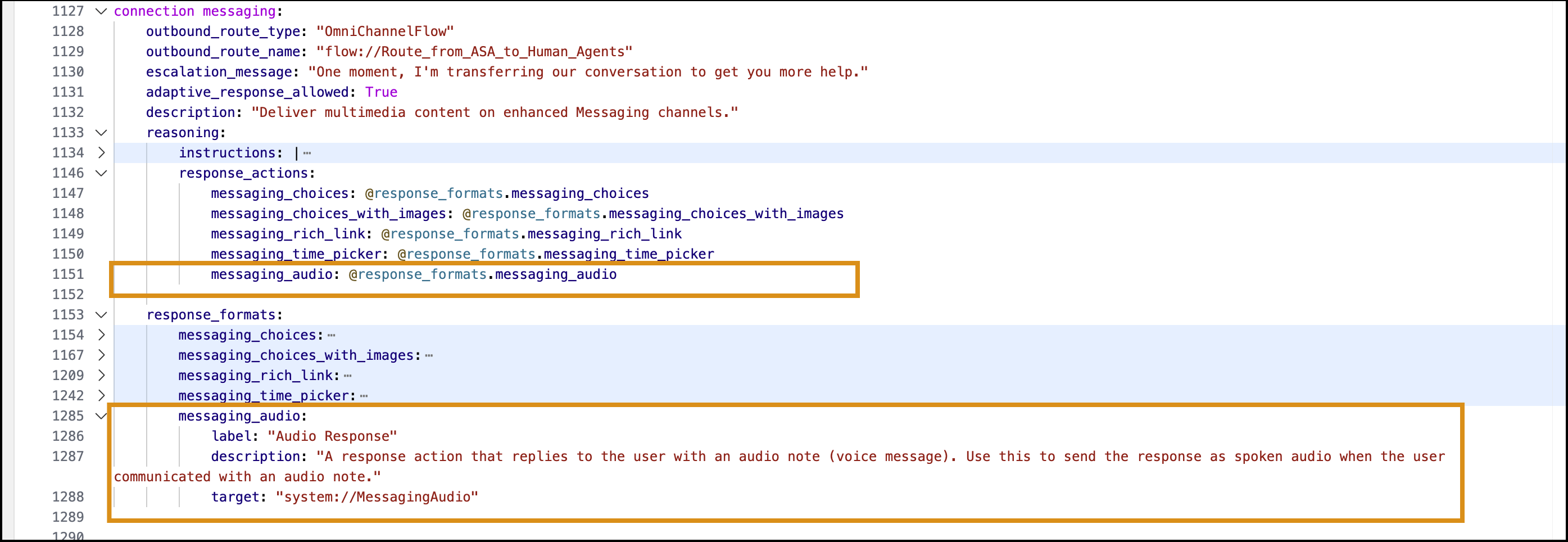Viewport: 1568px width, 542px height.
Task: Click the "Audio Response" label string
Action: point(332,436)
